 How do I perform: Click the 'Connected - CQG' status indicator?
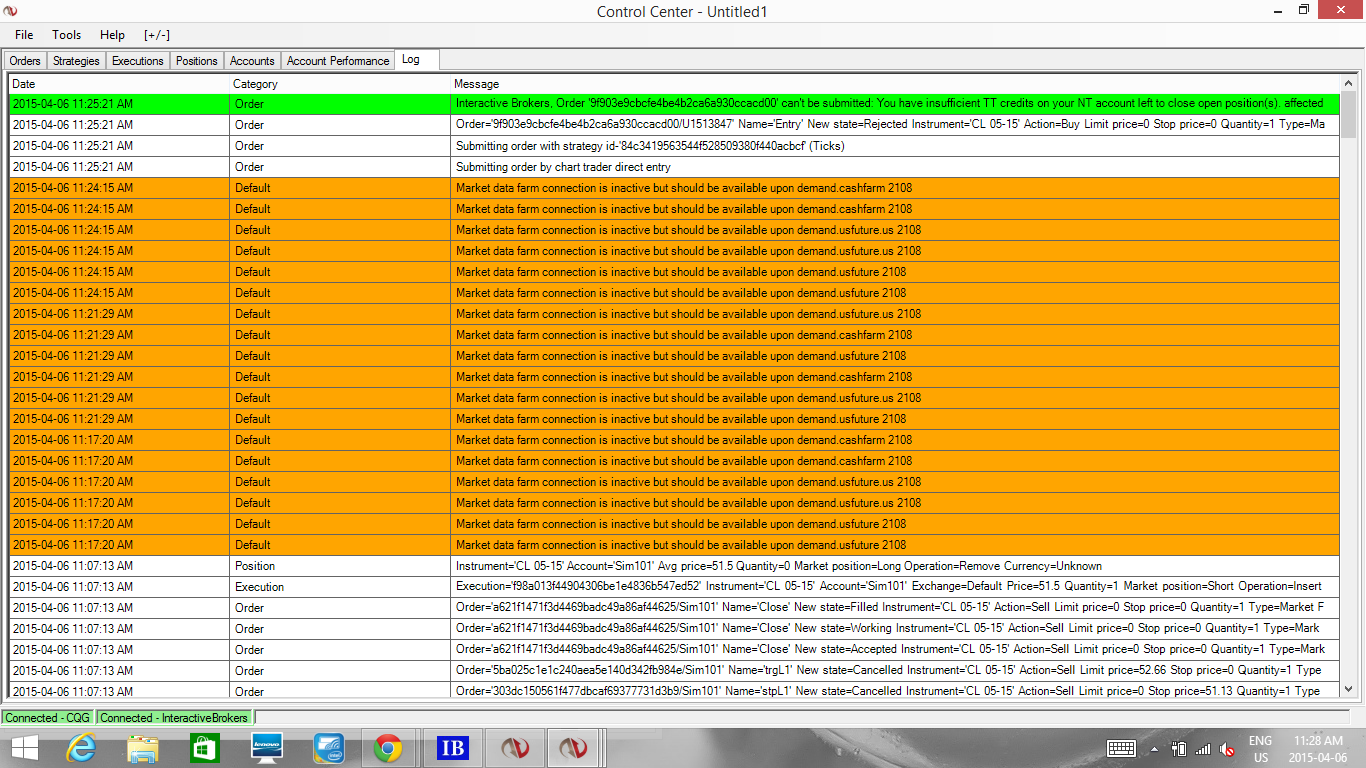(48, 718)
